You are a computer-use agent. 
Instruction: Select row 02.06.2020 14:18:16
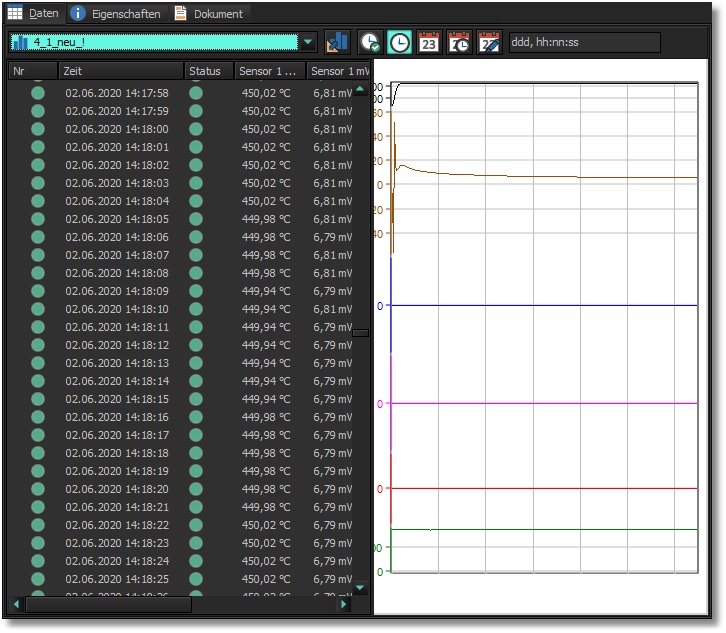pos(181,417)
